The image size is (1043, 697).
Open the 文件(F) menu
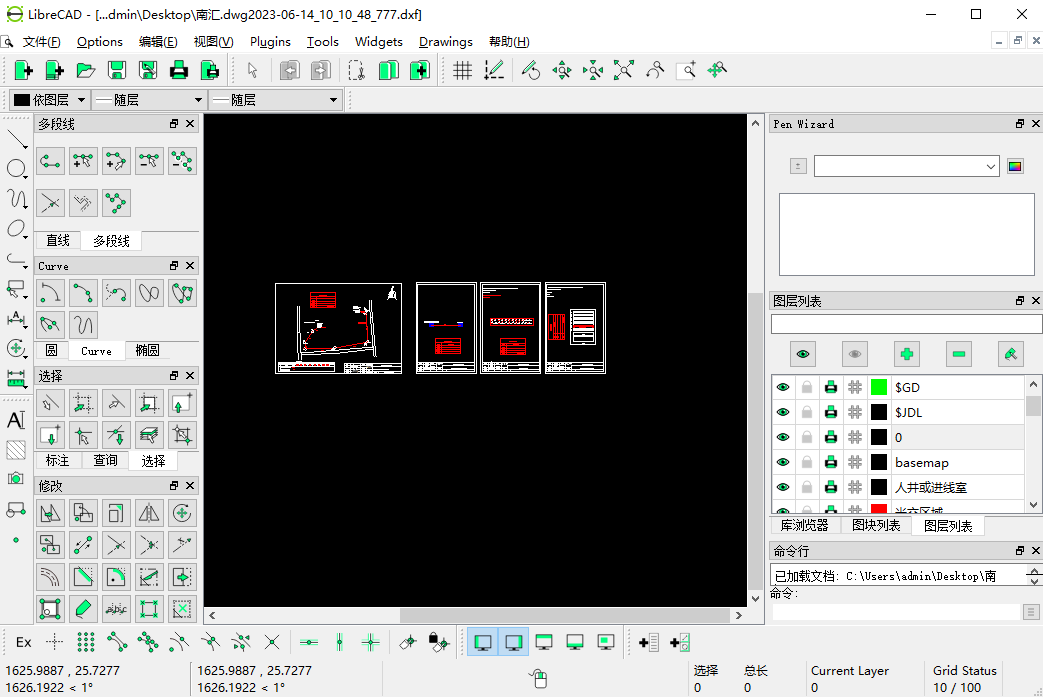pyautogui.click(x=41, y=41)
